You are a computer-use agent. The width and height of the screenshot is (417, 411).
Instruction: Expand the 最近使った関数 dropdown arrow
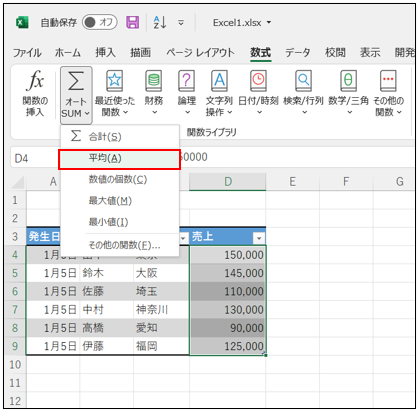pos(126,112)
